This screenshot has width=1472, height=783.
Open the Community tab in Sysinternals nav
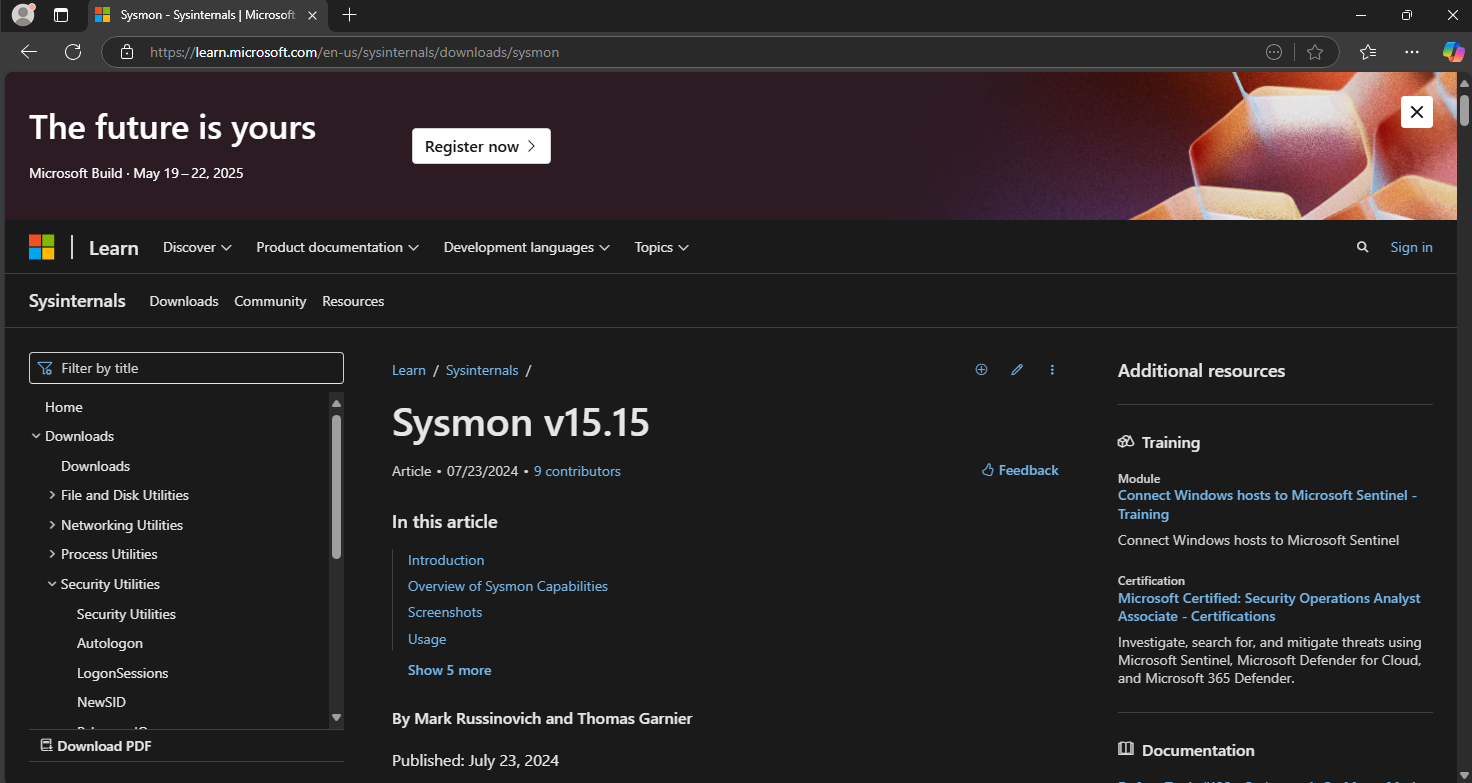click(270, 301)
